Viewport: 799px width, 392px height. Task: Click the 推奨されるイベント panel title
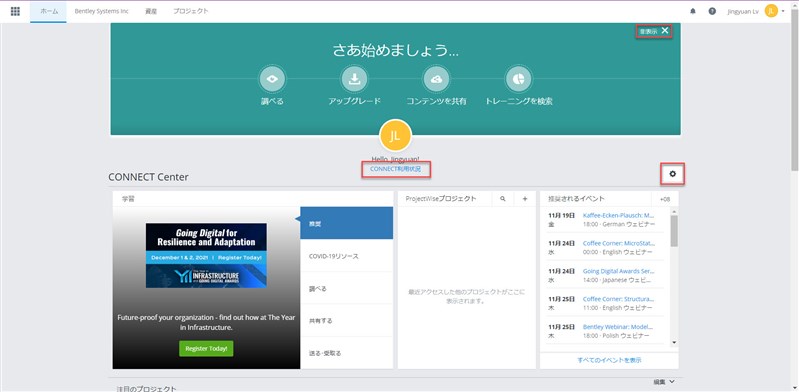pos(576,199)
